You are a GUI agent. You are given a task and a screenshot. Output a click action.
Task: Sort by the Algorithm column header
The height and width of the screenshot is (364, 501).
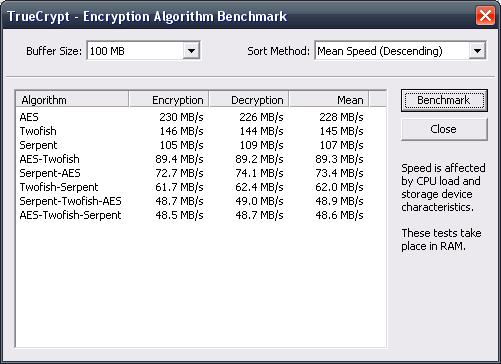(x=72, y=100)
